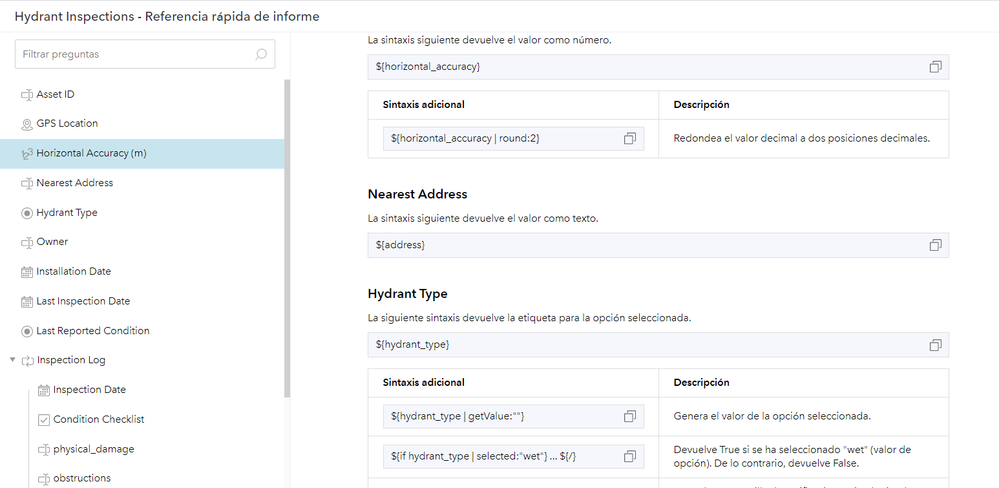Collapse the Inspection Log group
The height and width of the screenshot is (488, 999).
point(12,360)
